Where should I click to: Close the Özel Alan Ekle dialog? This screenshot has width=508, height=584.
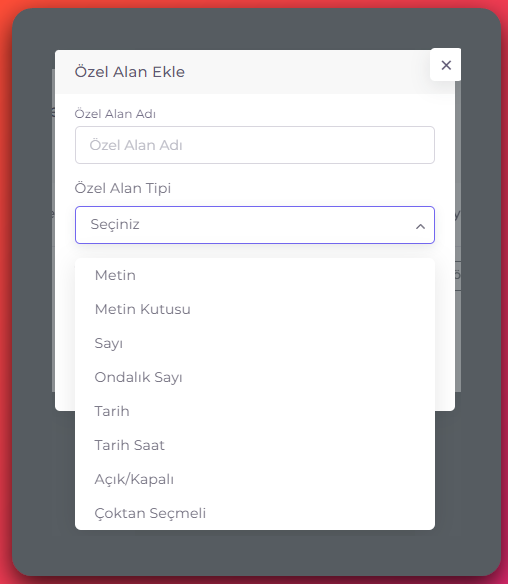(445, 65)
